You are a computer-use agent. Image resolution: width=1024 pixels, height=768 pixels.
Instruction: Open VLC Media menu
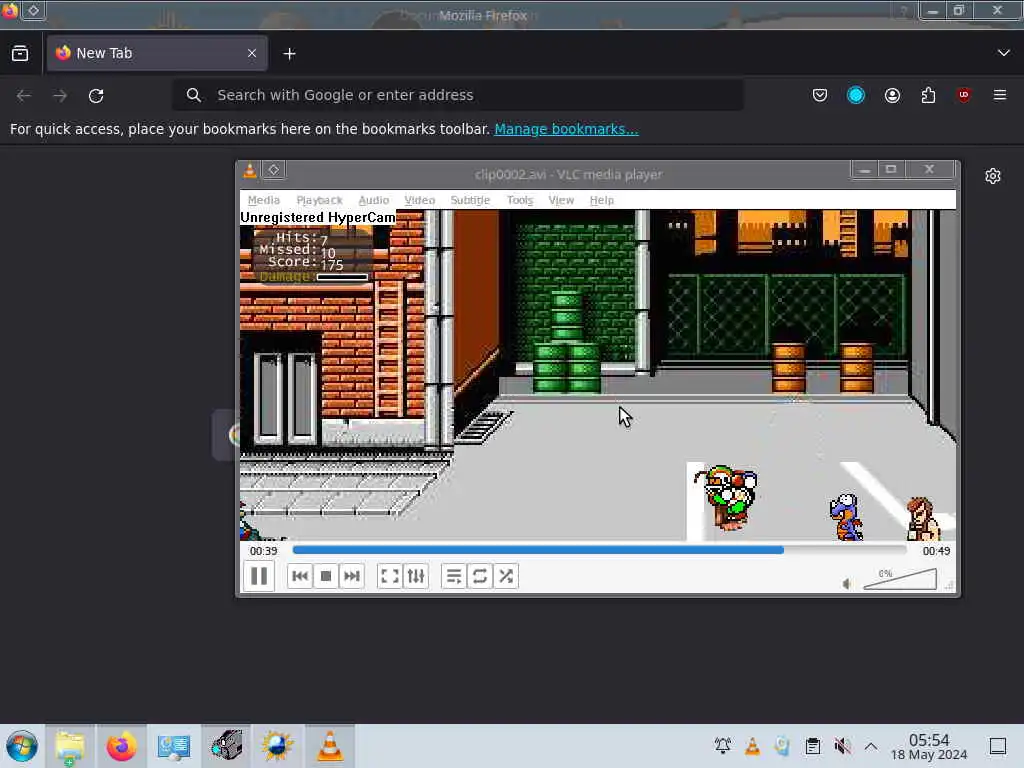tap(264, 200)
